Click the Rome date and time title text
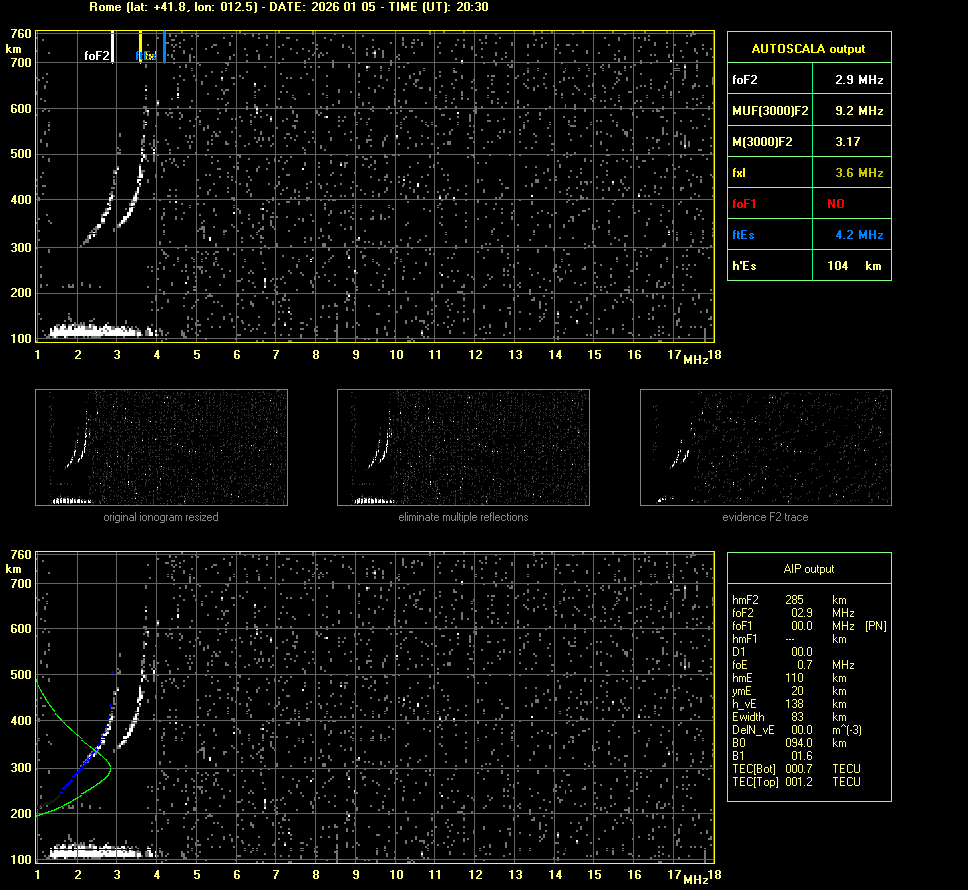Viewport: 968px width, 890px height. pyautogui.click(x=282, y=7)
